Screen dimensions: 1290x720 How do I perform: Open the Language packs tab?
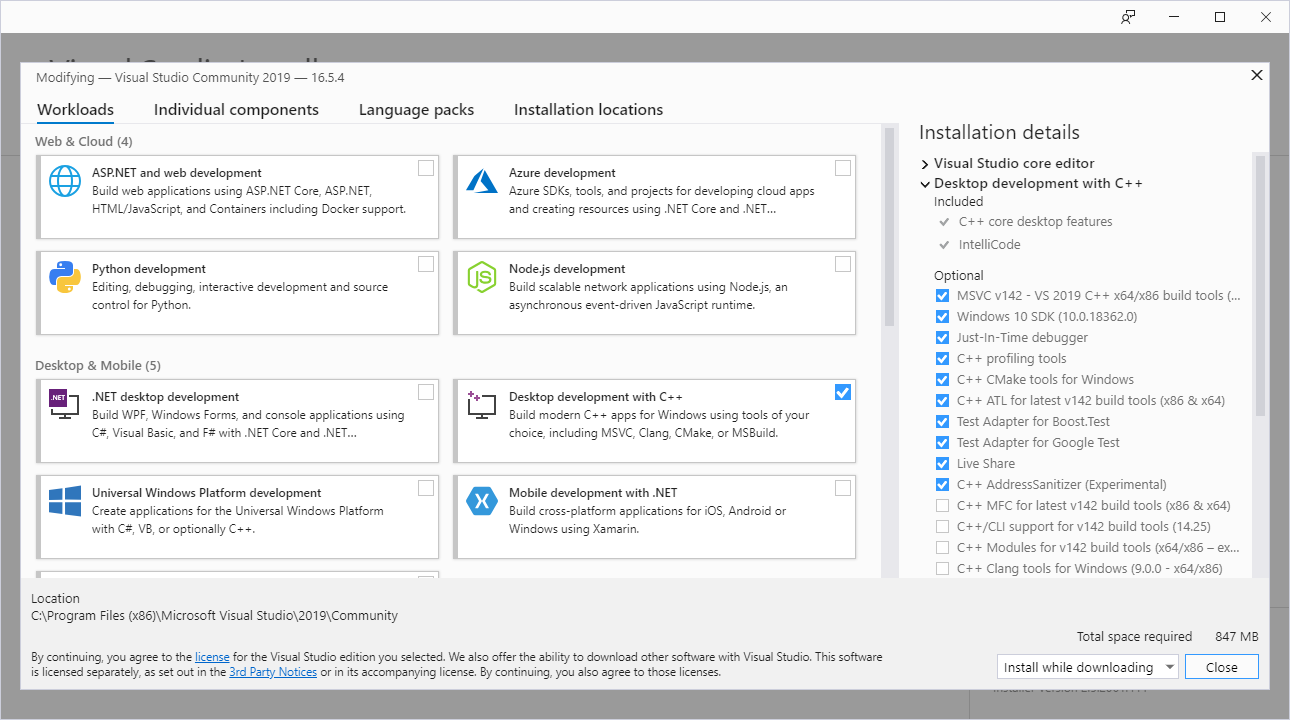[x=416, y=110]
